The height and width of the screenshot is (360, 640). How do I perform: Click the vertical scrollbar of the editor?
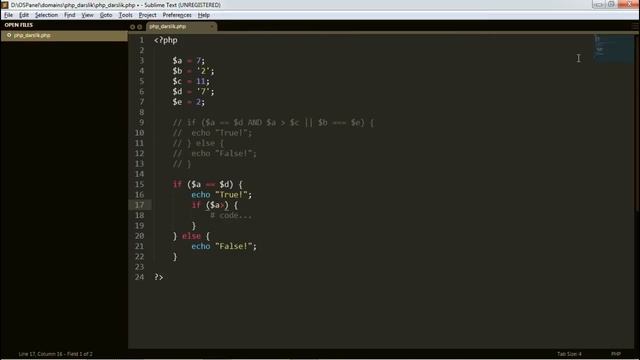coord(637,122)
